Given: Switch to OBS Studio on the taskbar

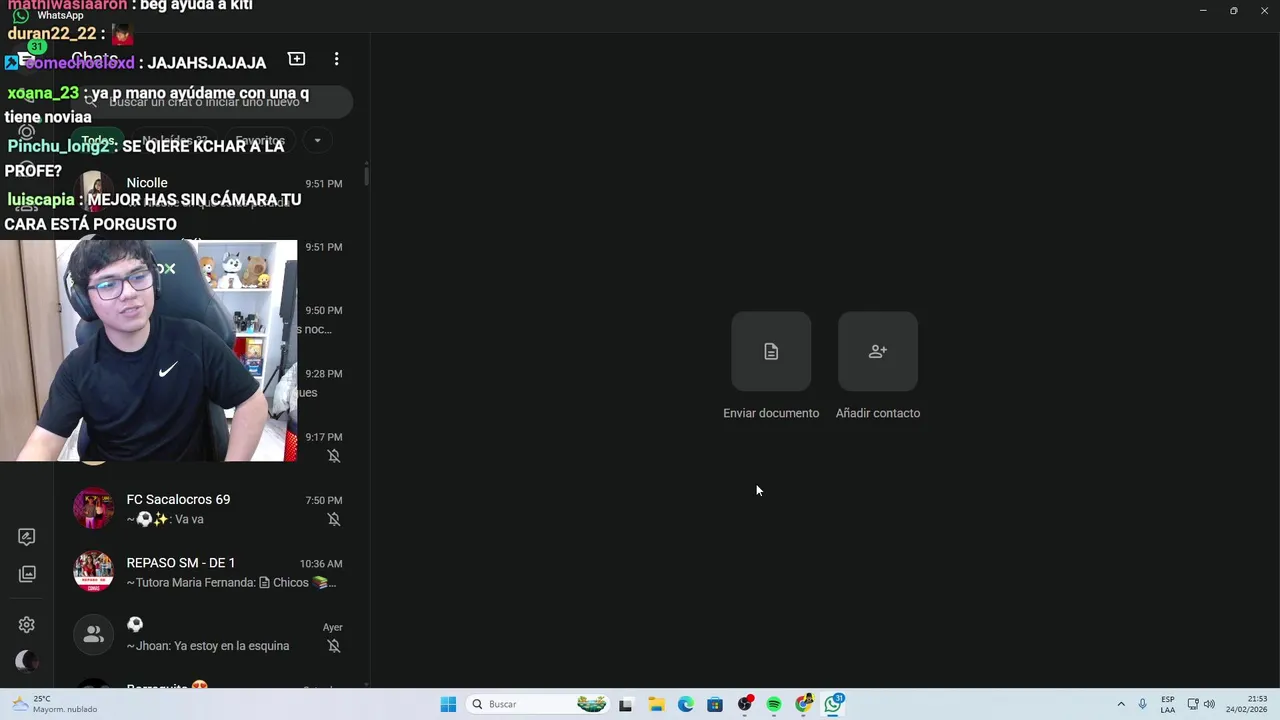Looking at the screenshot, I should [x=745, y=704].
